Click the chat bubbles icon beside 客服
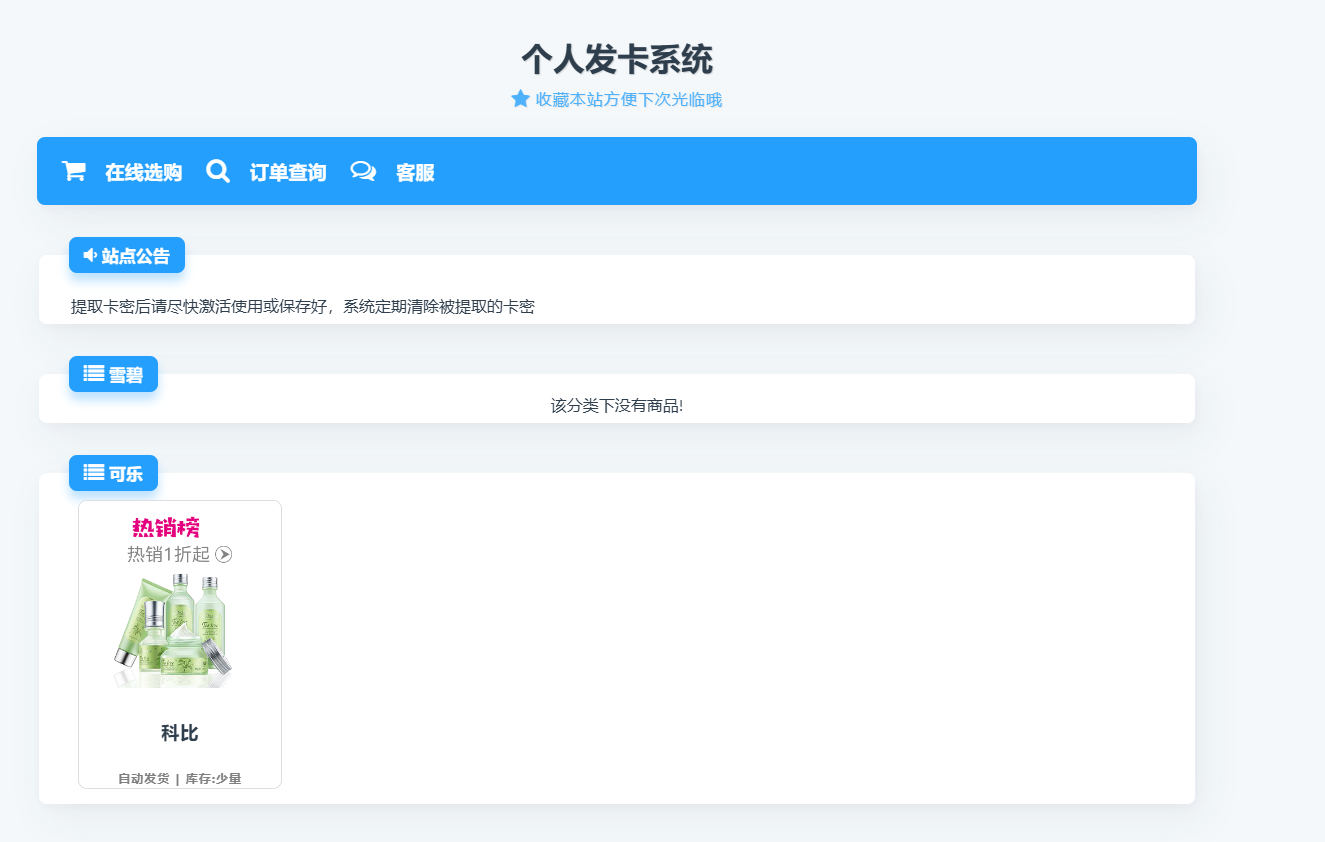 [x=363, y=171]
